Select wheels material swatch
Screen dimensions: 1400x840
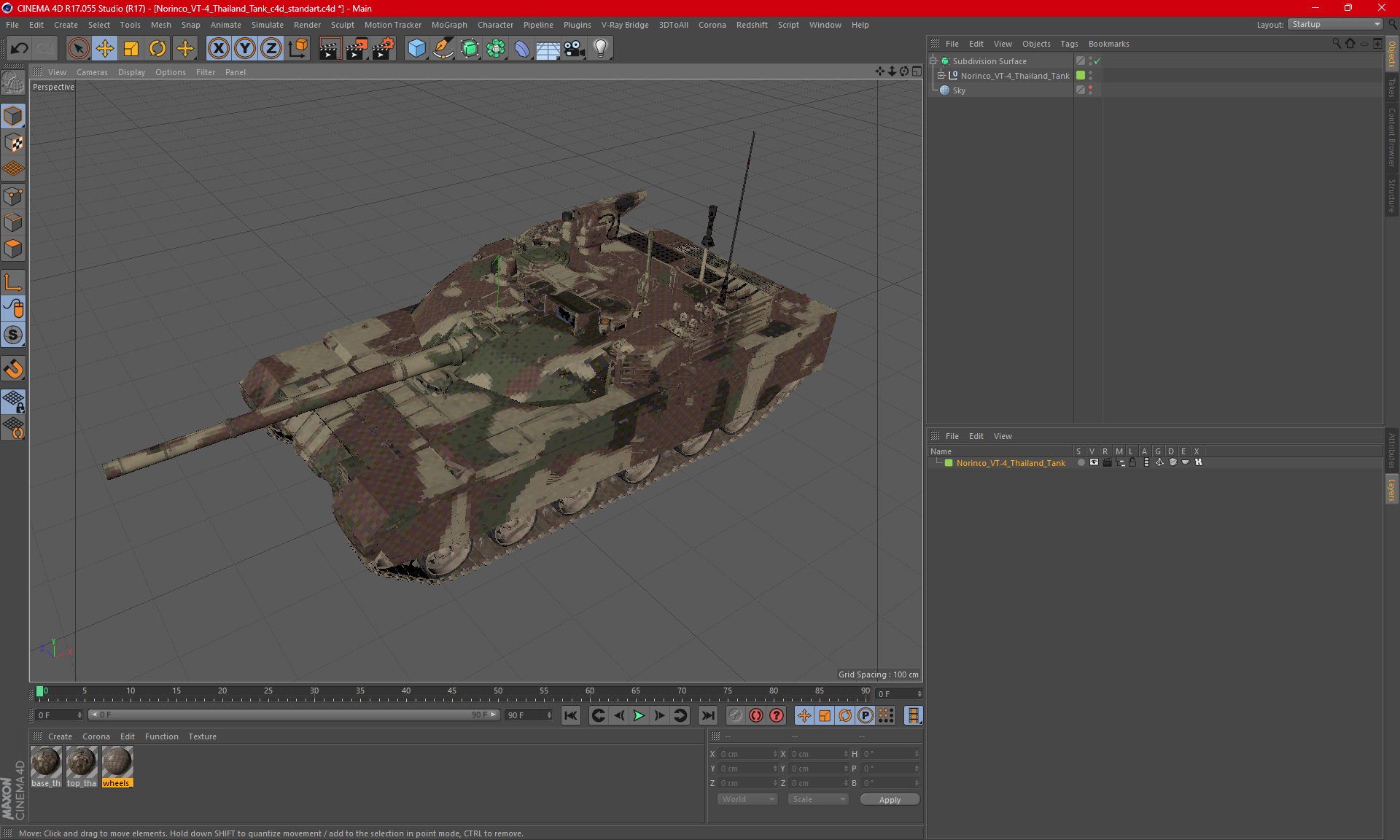coord(117,766)
